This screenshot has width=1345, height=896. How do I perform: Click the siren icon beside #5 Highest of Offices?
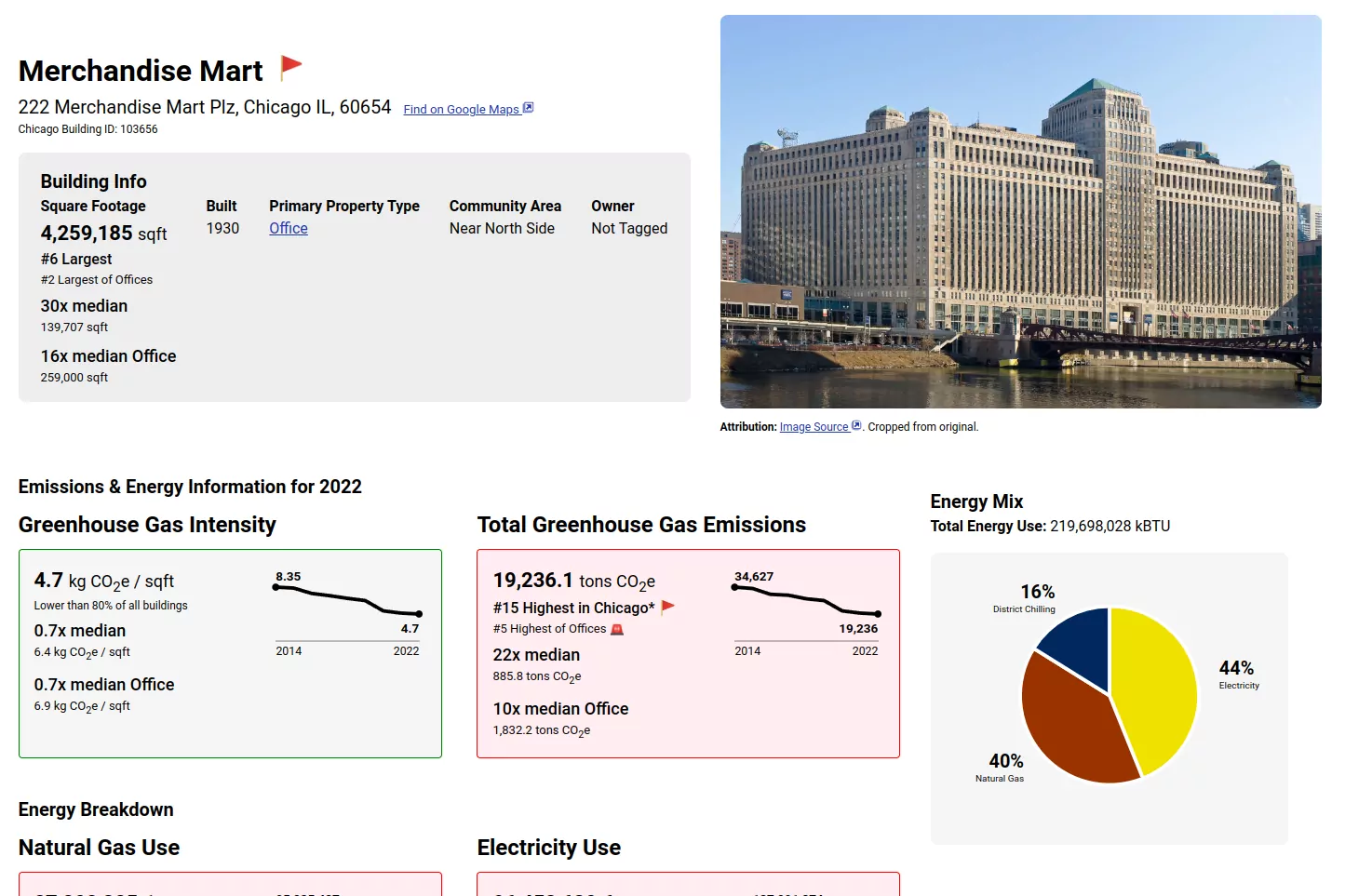616,629
